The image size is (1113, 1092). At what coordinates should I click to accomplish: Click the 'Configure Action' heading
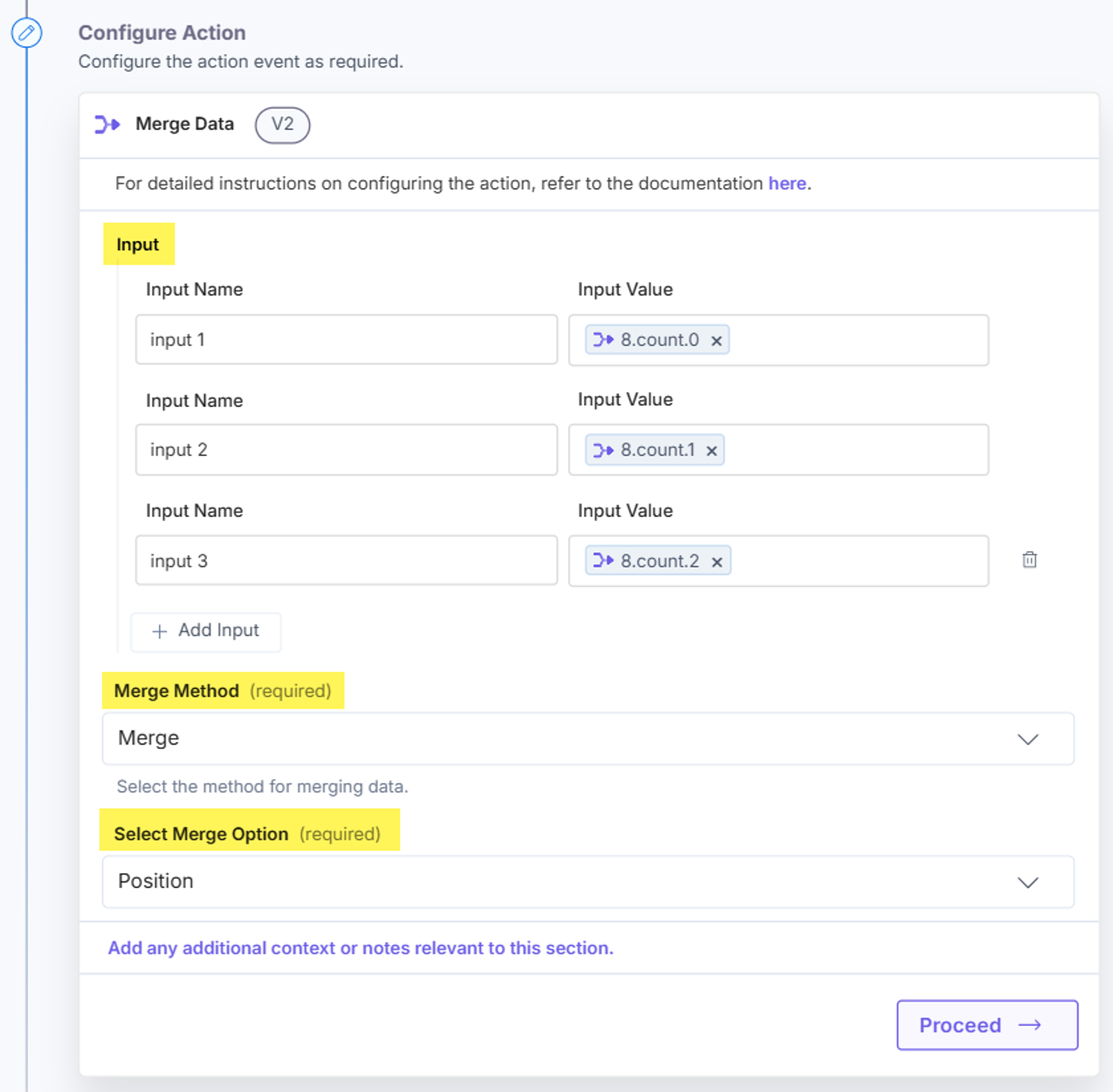[162, 33]
